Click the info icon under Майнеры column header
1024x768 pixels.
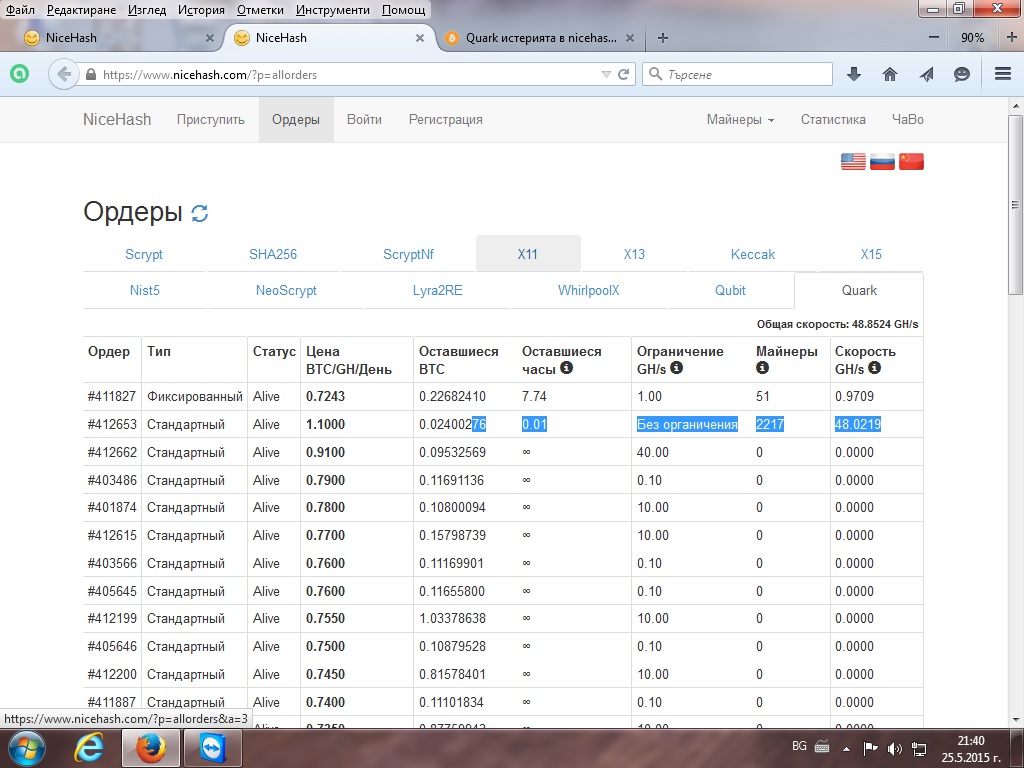coord(762,368)
